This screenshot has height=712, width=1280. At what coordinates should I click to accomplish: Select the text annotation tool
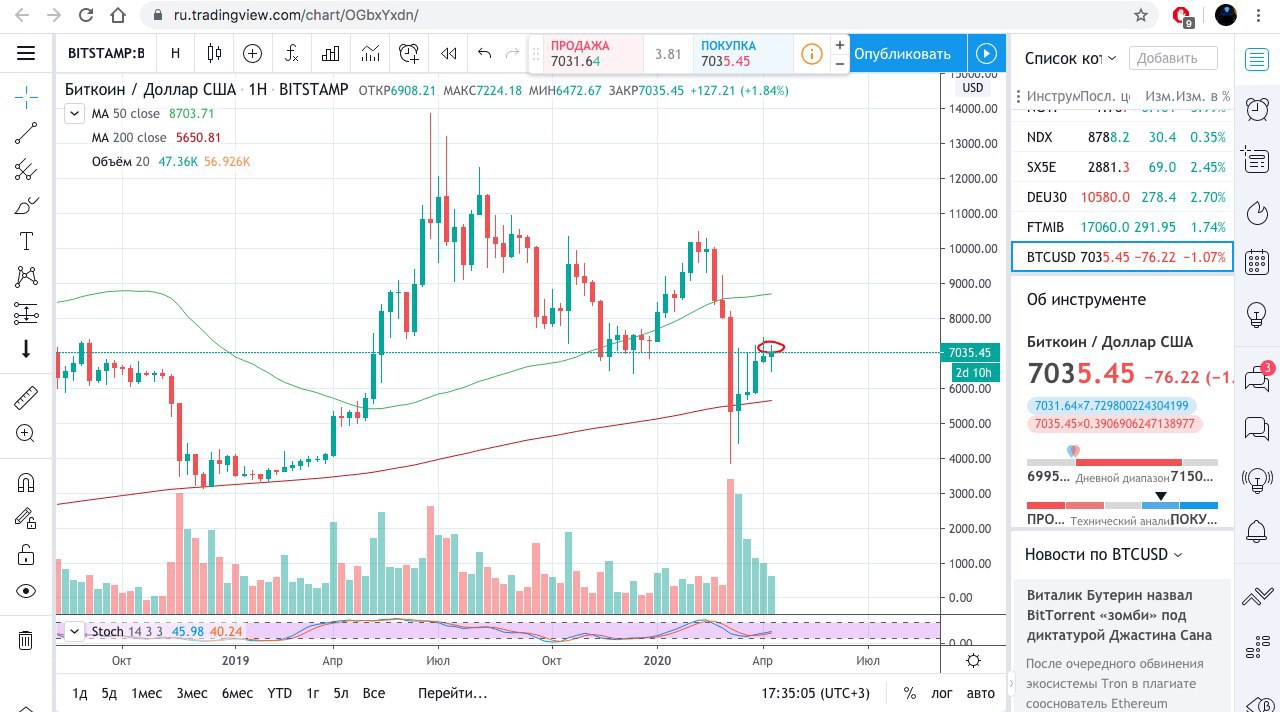point(26,241)
